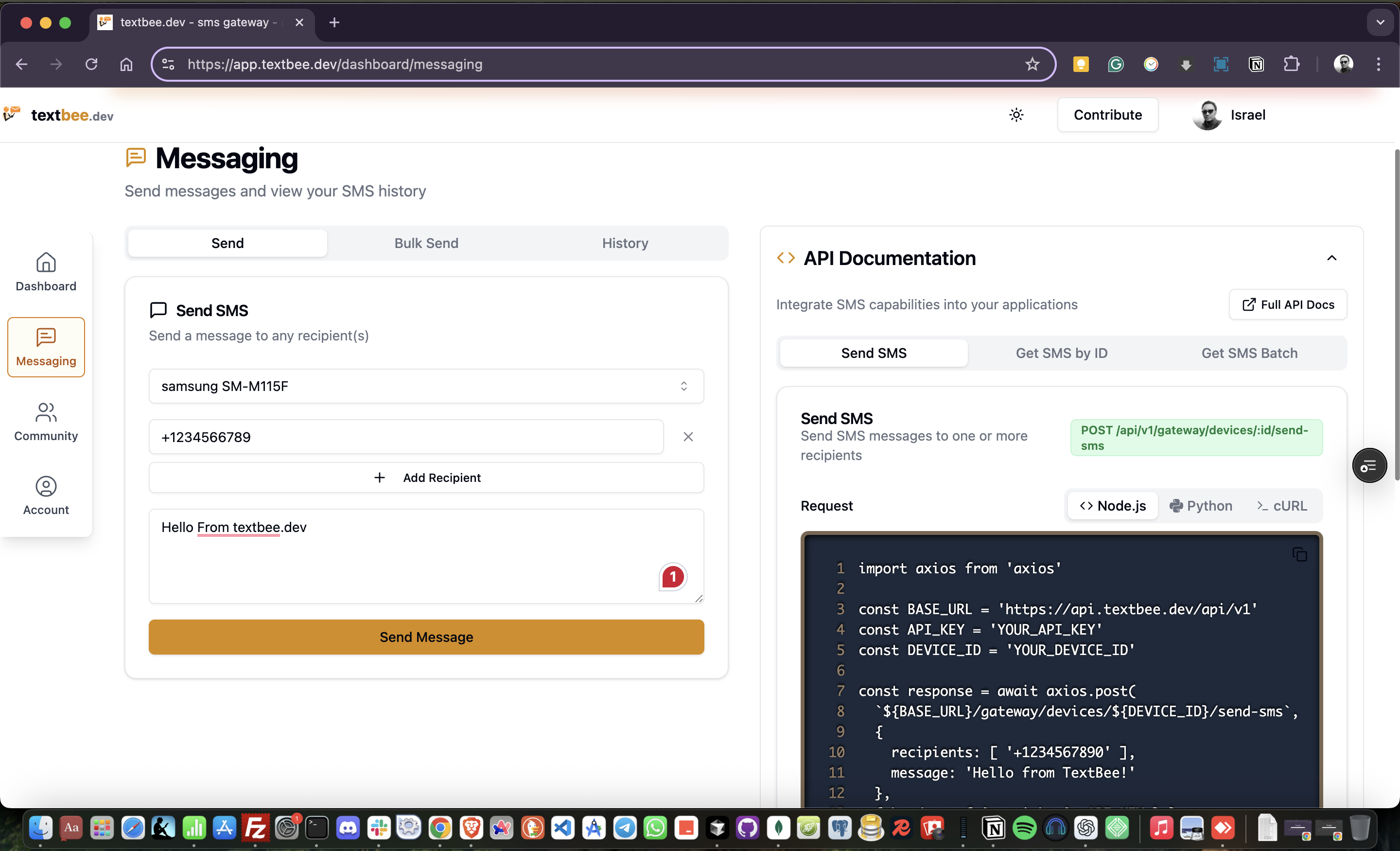
Task: Open the Account sidebar item
Action: (46, 496)
